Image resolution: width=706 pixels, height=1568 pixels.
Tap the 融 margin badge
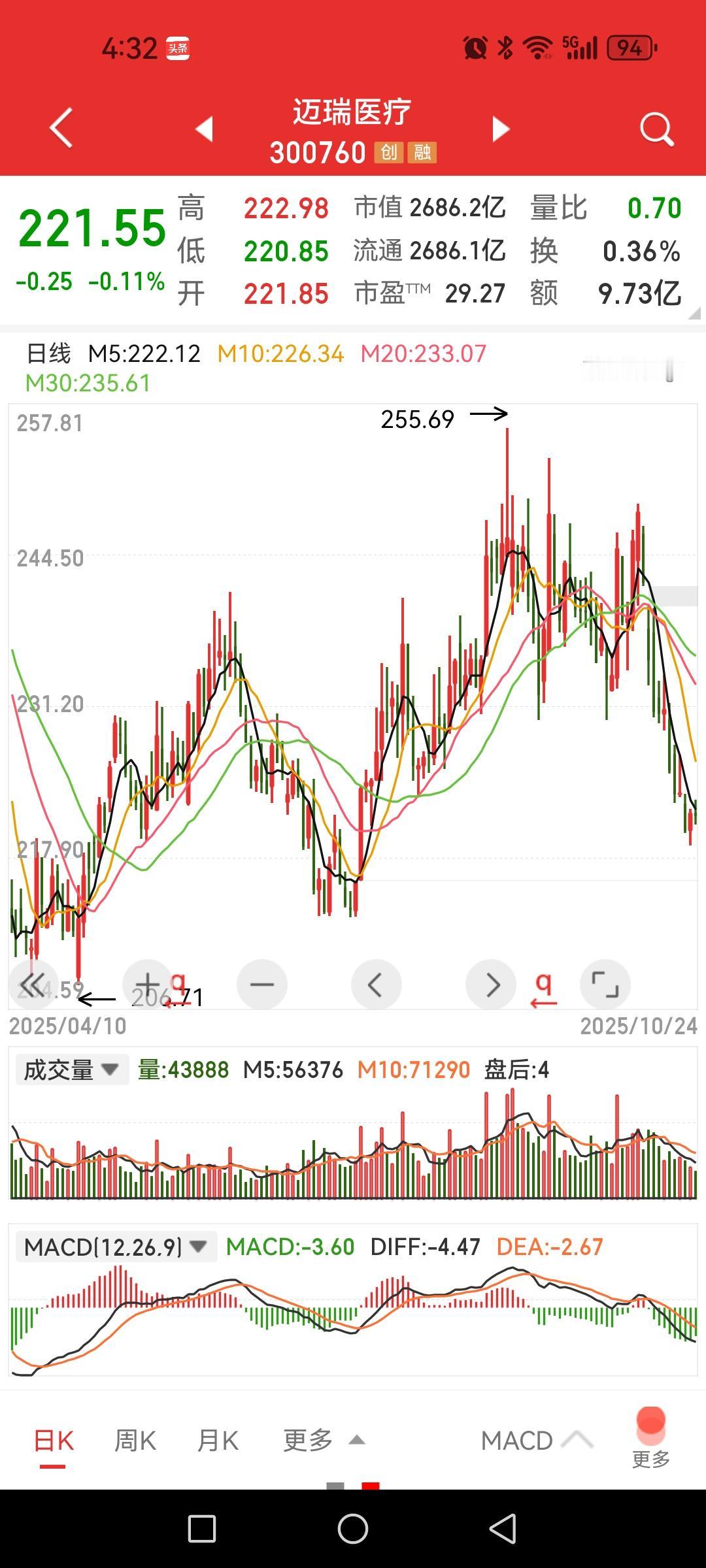(x=422, y=153)
